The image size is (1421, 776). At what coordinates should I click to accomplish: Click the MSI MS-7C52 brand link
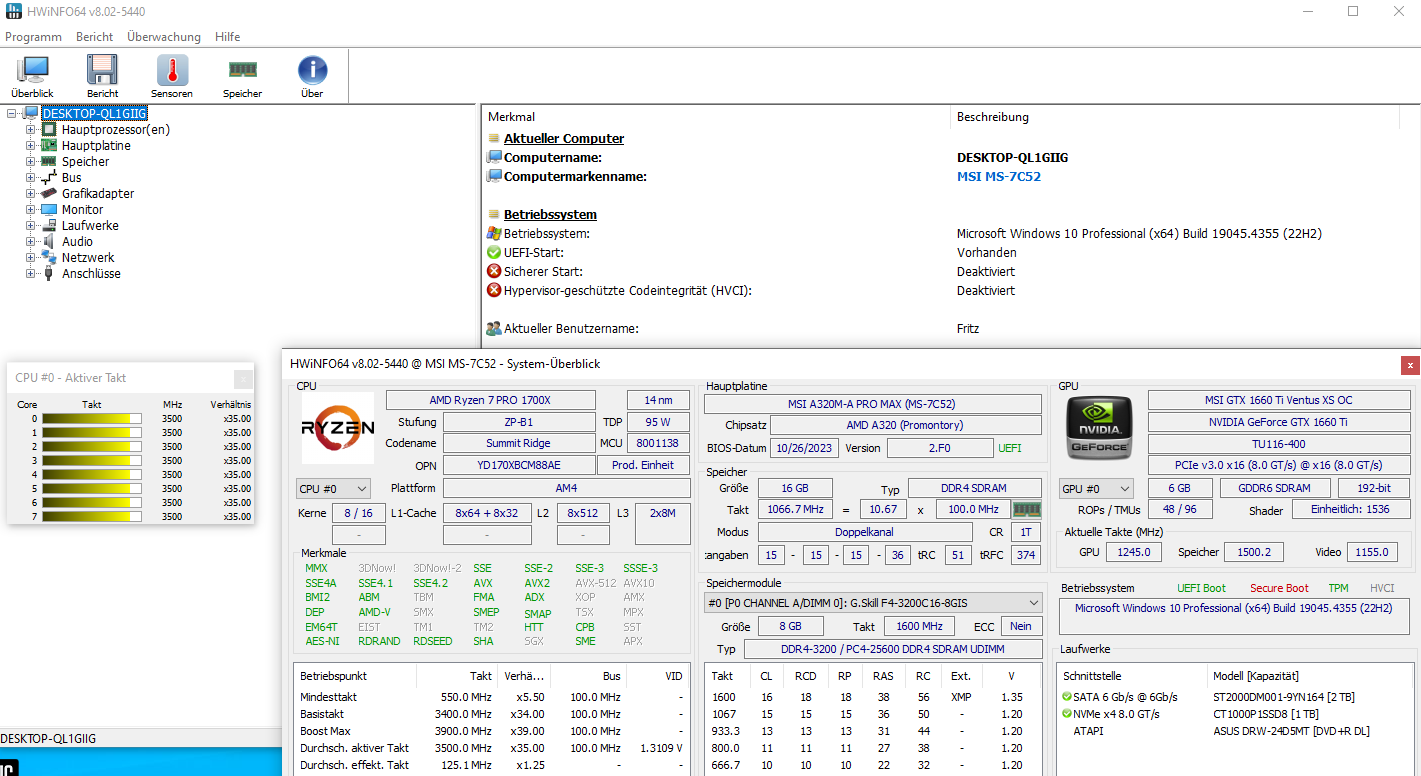[999, 177]
